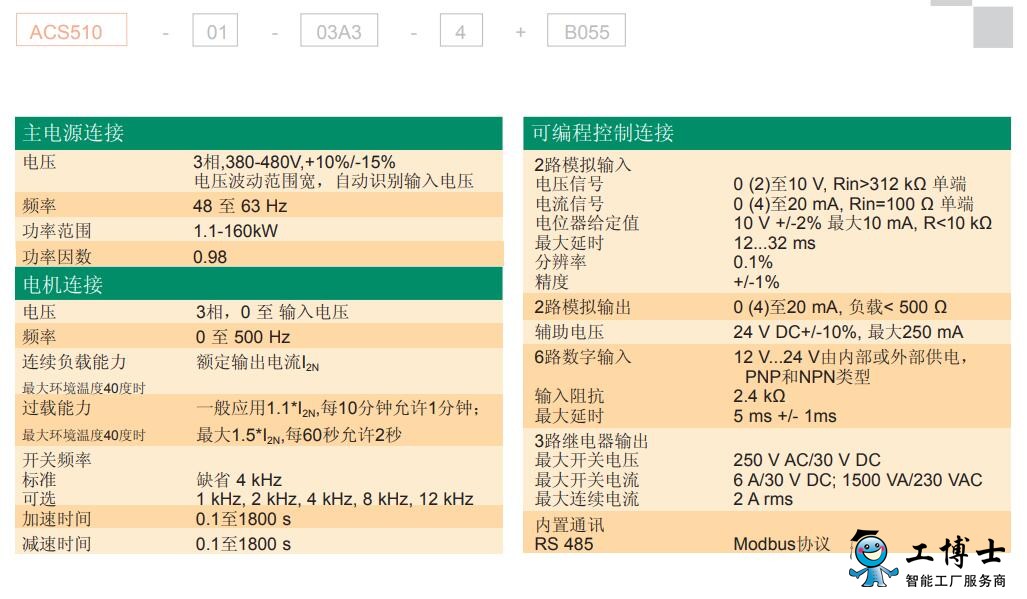
Task: Click the PNP和NPN类型 text
Action: 808,377
